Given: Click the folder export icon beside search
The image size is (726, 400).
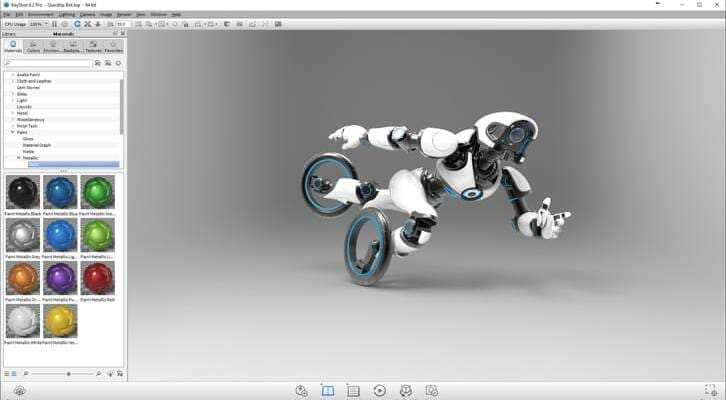Looking at the screenshot, I should coord(108,63).
